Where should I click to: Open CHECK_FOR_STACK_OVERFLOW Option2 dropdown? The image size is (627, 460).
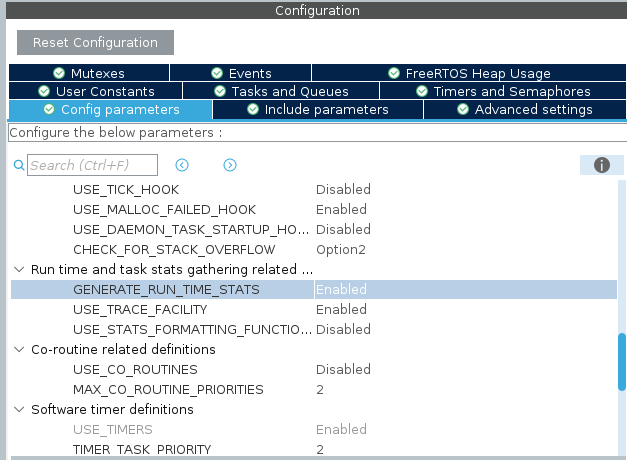click(x=341, y=249)
